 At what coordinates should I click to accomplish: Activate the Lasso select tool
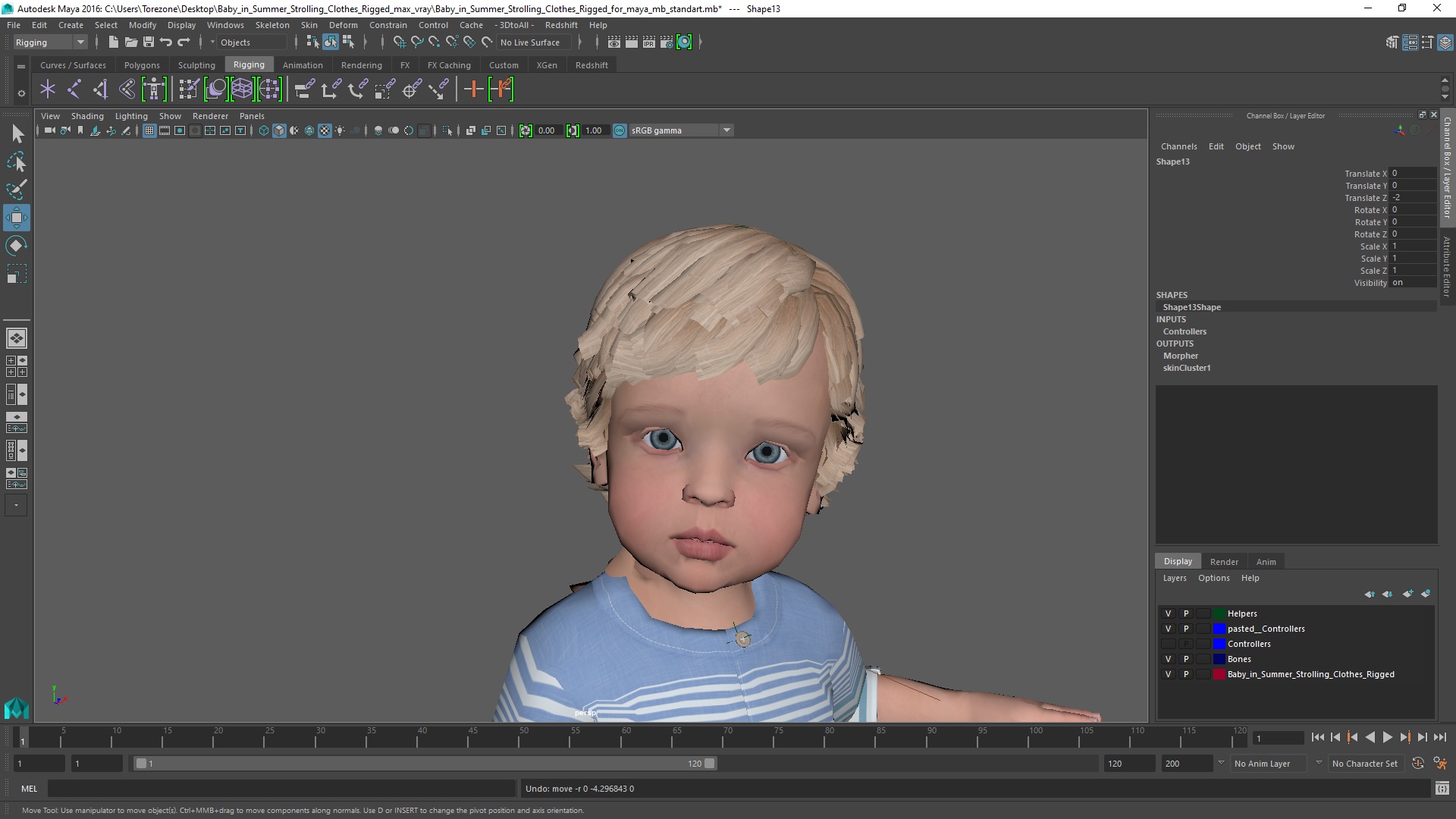pos(17,162)
